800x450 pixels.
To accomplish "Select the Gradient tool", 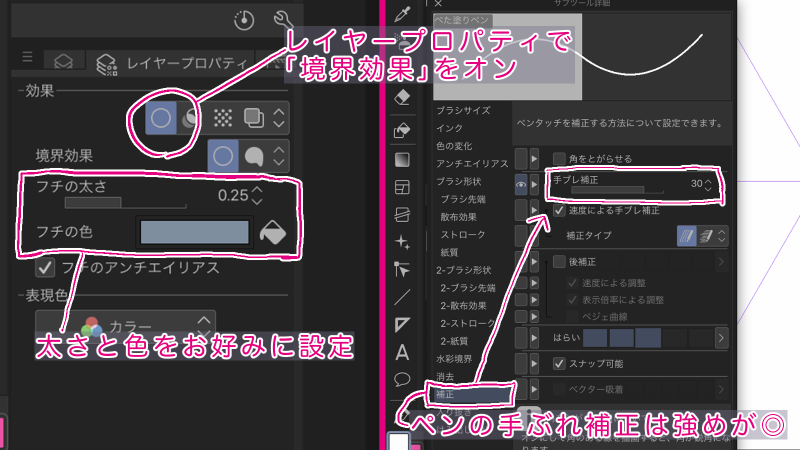I will tap(402, 160).
